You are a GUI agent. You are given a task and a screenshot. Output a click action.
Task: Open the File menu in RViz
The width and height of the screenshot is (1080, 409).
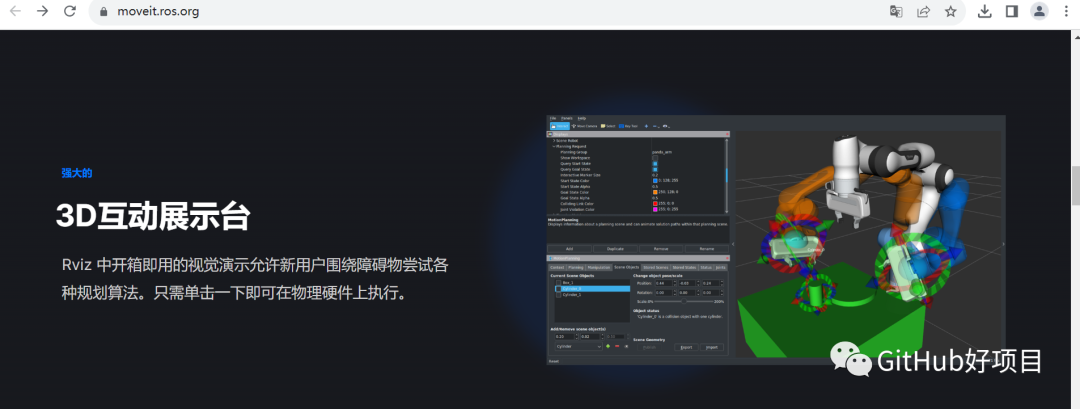coord(552,118)
